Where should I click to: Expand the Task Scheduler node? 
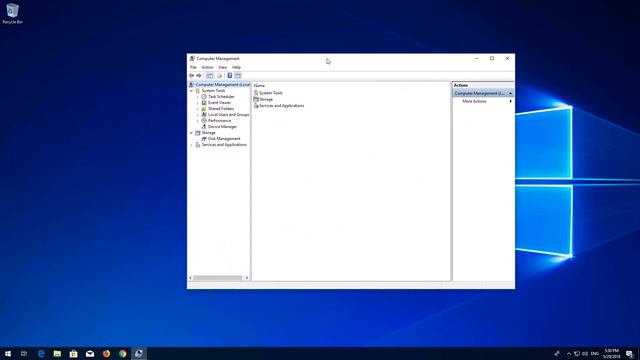pyautogui.click(x=198, y=97)
